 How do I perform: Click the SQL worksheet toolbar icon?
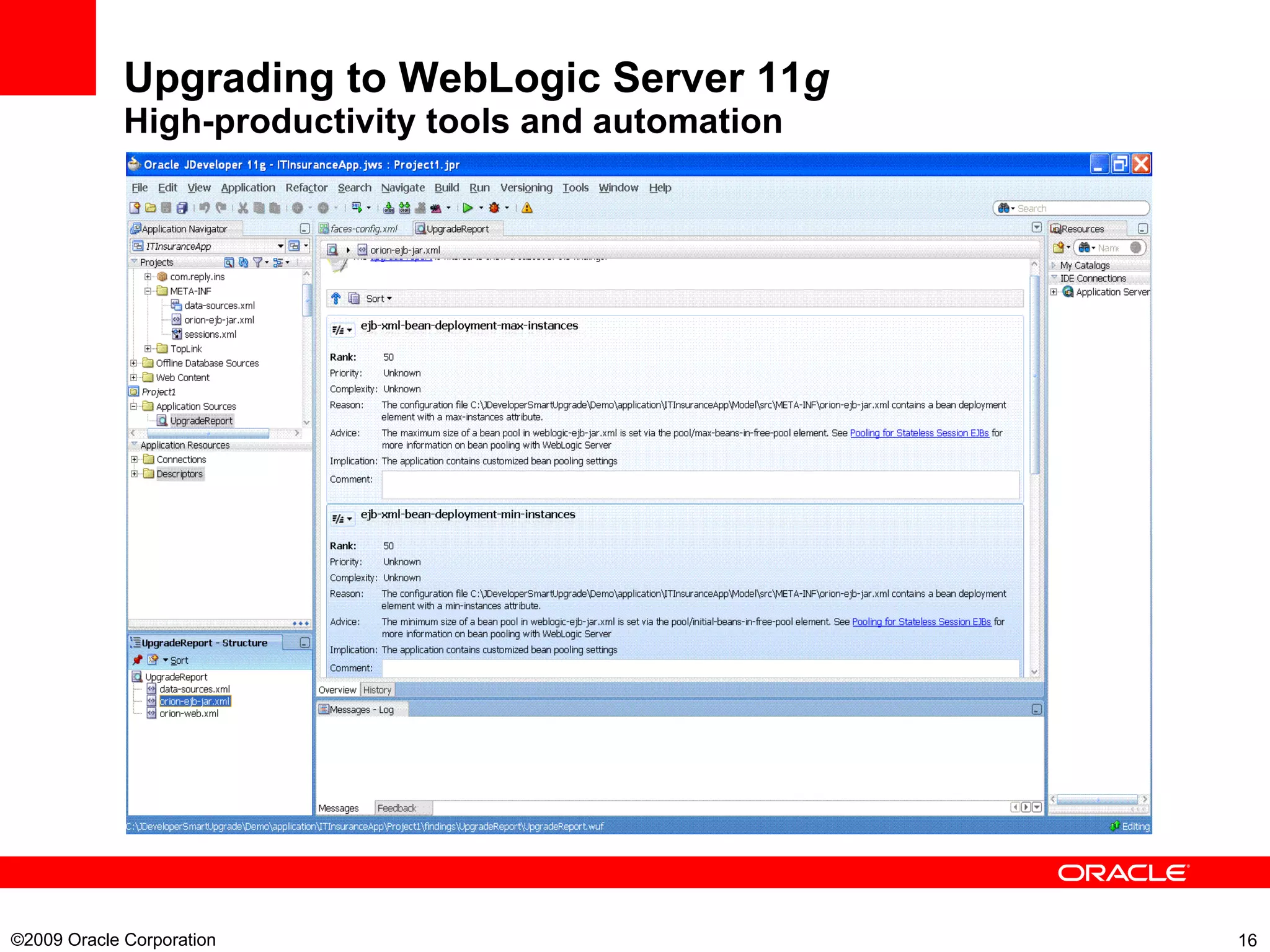[x=357, y=208]
